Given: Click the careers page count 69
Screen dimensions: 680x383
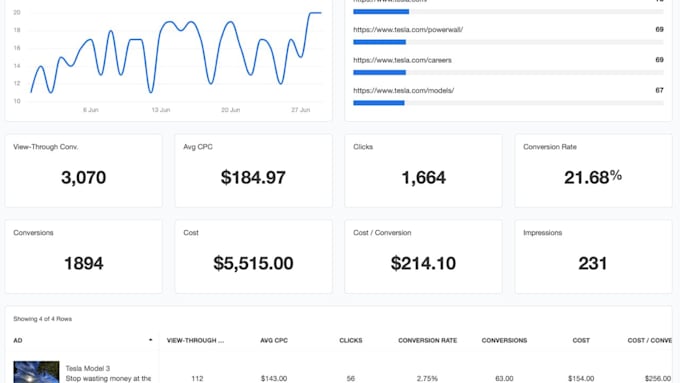Looking at the screenshot, I should (659, 60).
